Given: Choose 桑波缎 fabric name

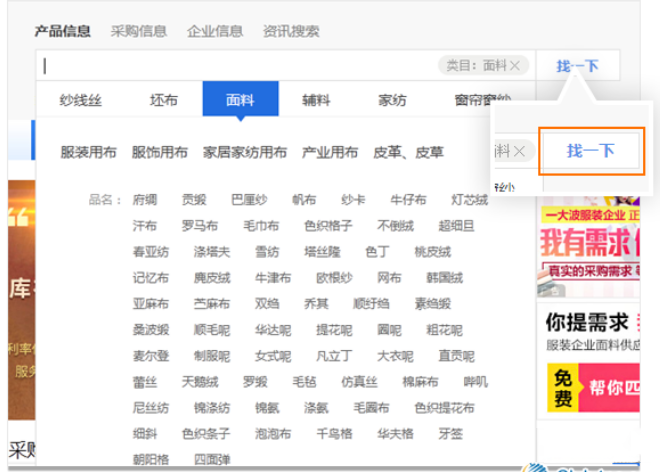Looking at the screenshot, I should coord(151,330).
